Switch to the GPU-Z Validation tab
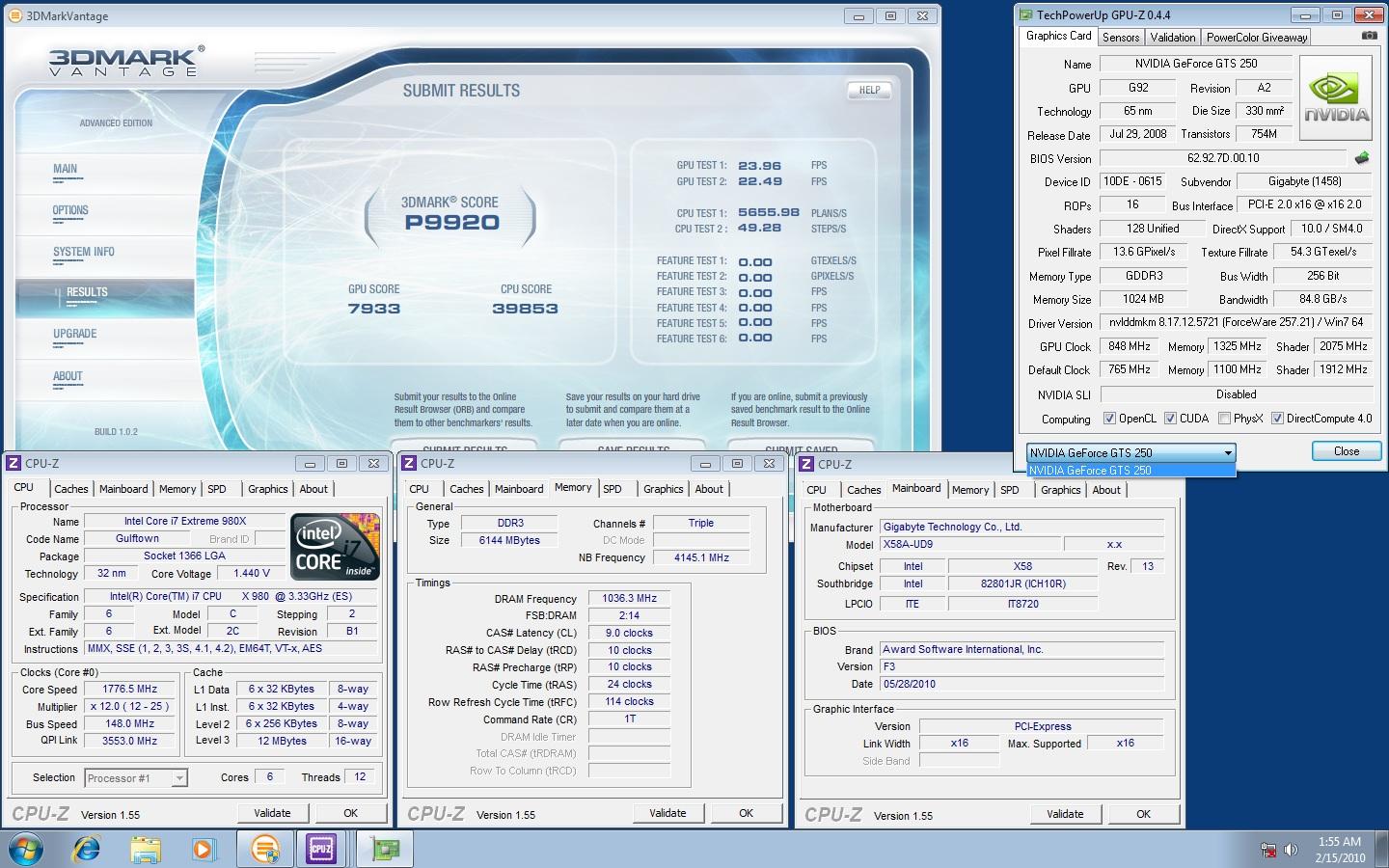 1173,38
